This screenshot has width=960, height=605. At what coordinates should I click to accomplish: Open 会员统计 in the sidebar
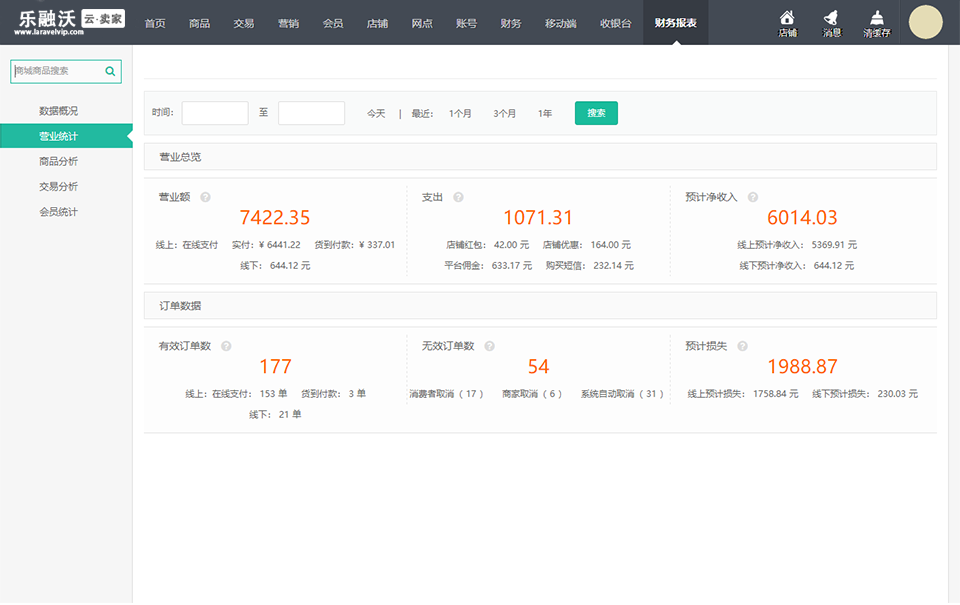[59, 212]
